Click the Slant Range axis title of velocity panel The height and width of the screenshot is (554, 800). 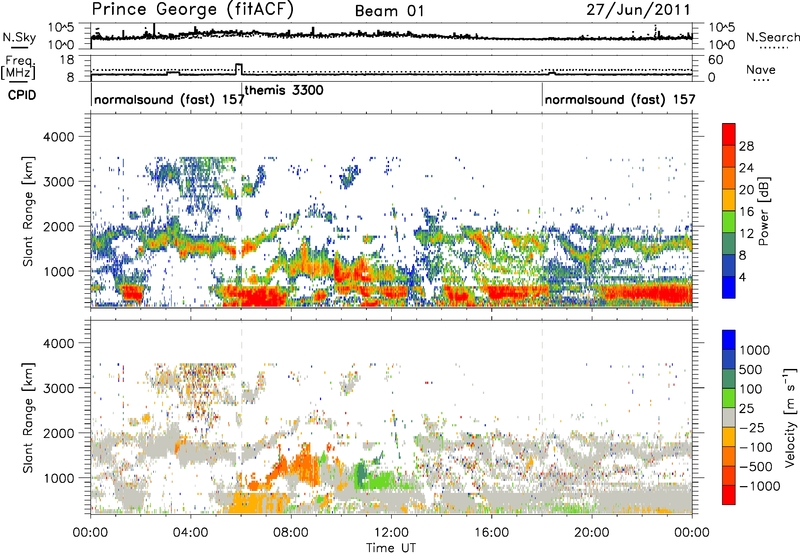pos(28,418)
